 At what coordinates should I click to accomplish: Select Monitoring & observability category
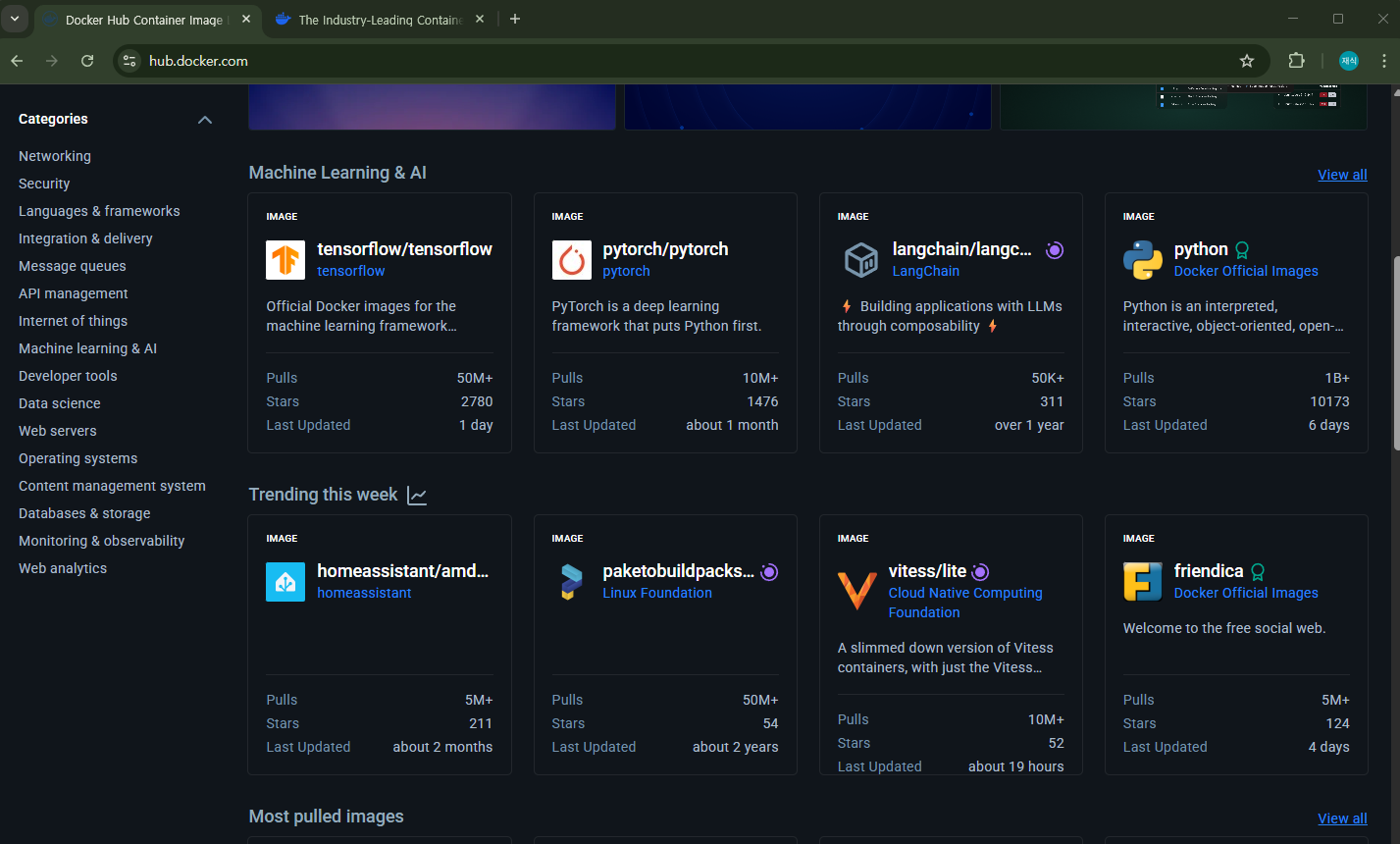(x=101, y=541)
